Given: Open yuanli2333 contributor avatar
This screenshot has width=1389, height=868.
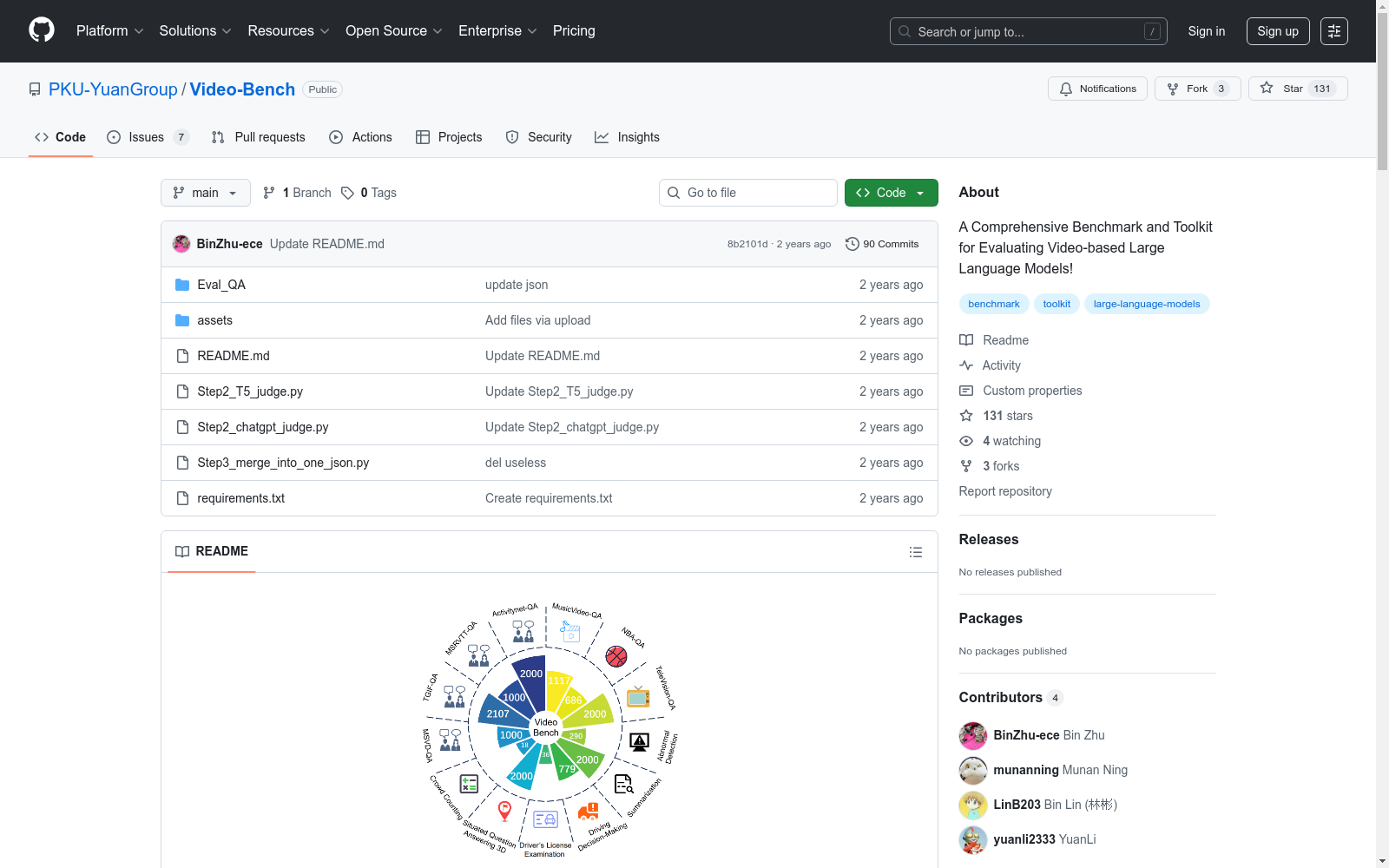Looking at the screenshot, I should coord(973,839).
